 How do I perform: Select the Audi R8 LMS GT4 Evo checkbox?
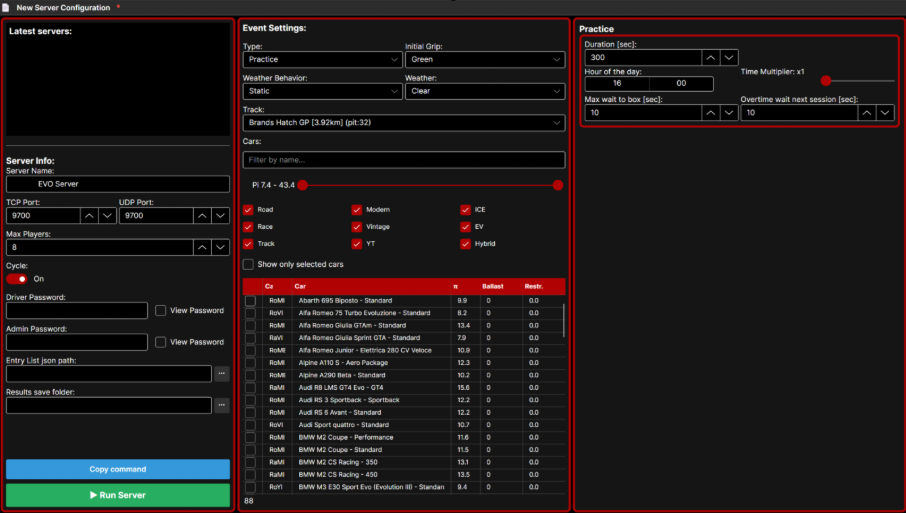point(250,388)
